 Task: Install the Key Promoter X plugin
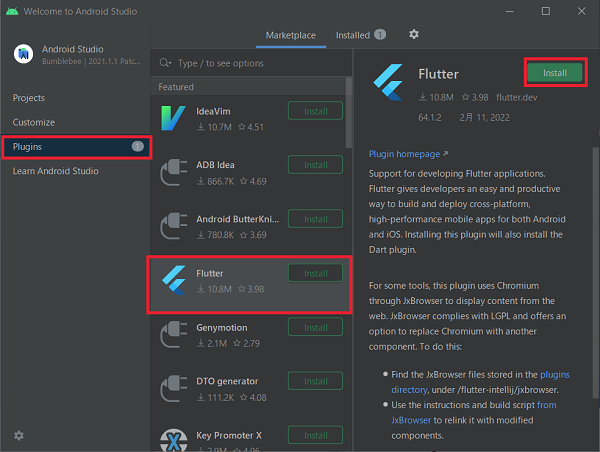coord(315,435)
